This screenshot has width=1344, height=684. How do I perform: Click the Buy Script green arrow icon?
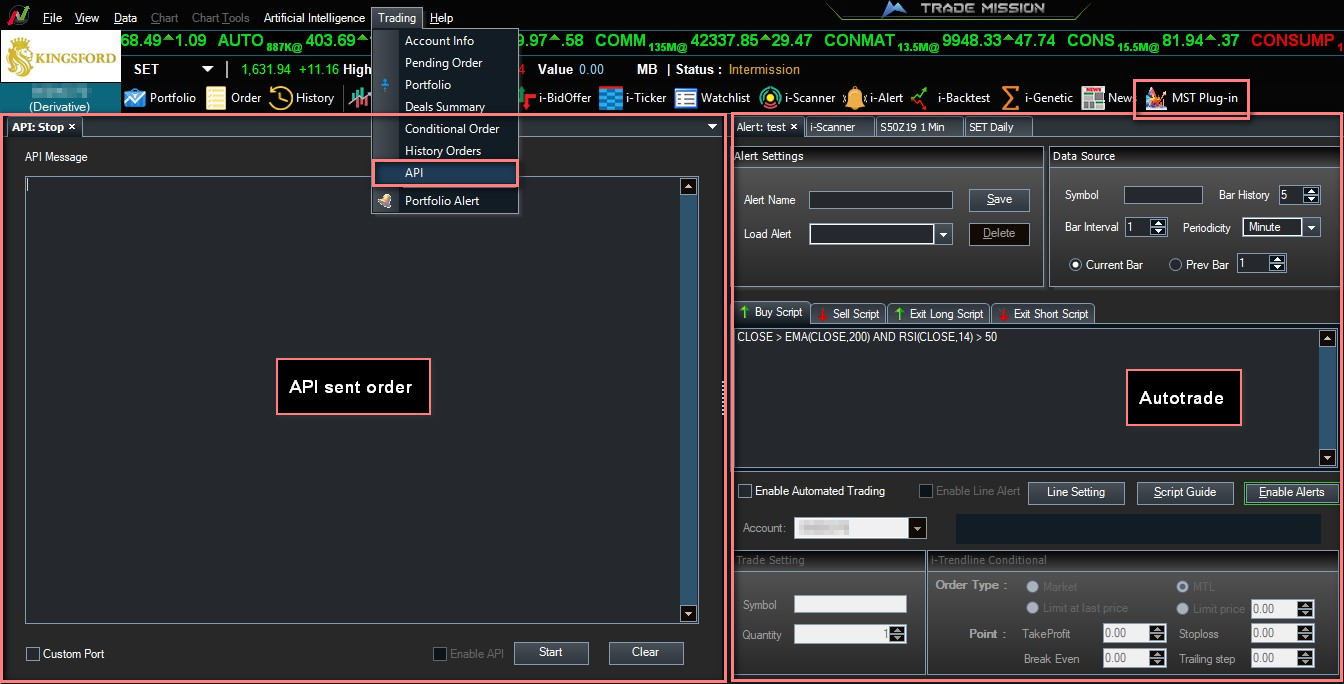[744, 312]
